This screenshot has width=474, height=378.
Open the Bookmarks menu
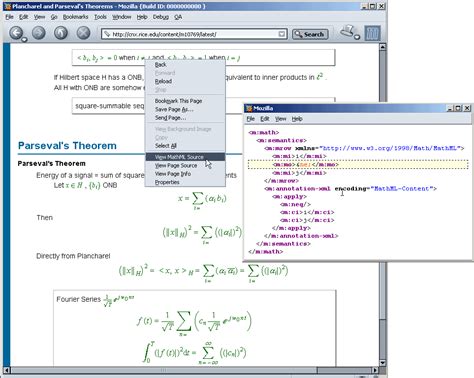point(75,17)
